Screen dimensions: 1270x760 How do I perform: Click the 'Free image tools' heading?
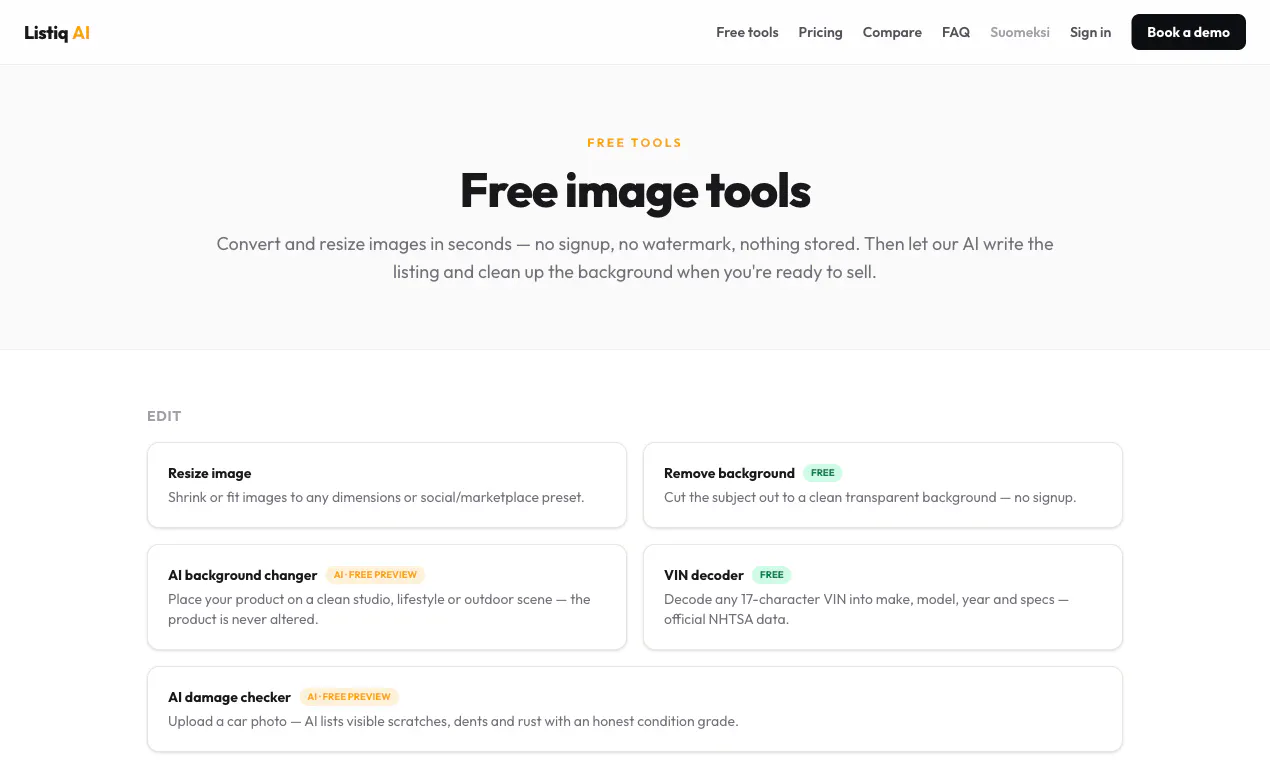(635, 190)
